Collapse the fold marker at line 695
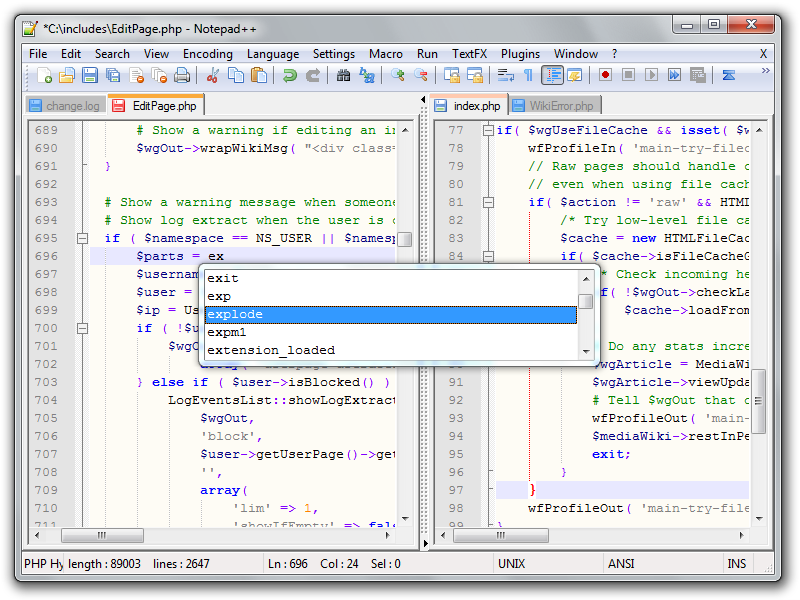This screenshot has width=800, height=600. point(83,238)
